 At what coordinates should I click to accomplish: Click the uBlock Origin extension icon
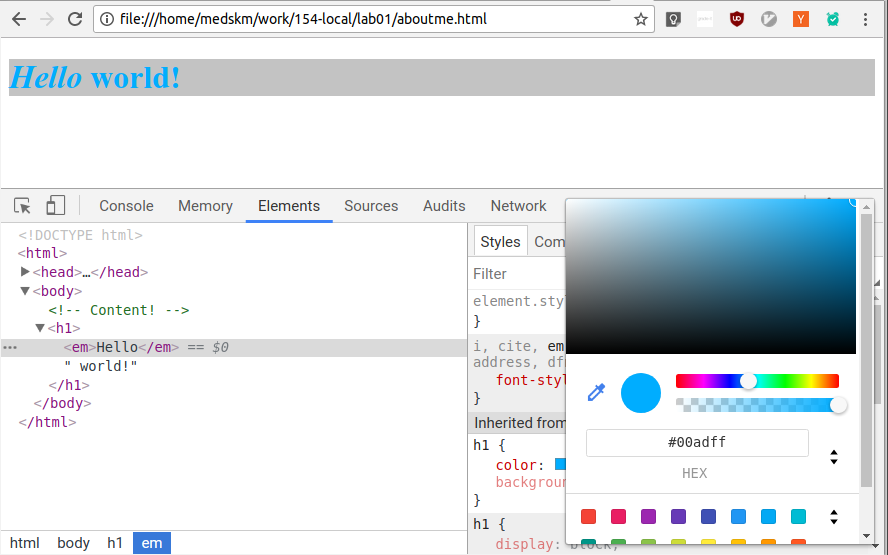point(737,19)
